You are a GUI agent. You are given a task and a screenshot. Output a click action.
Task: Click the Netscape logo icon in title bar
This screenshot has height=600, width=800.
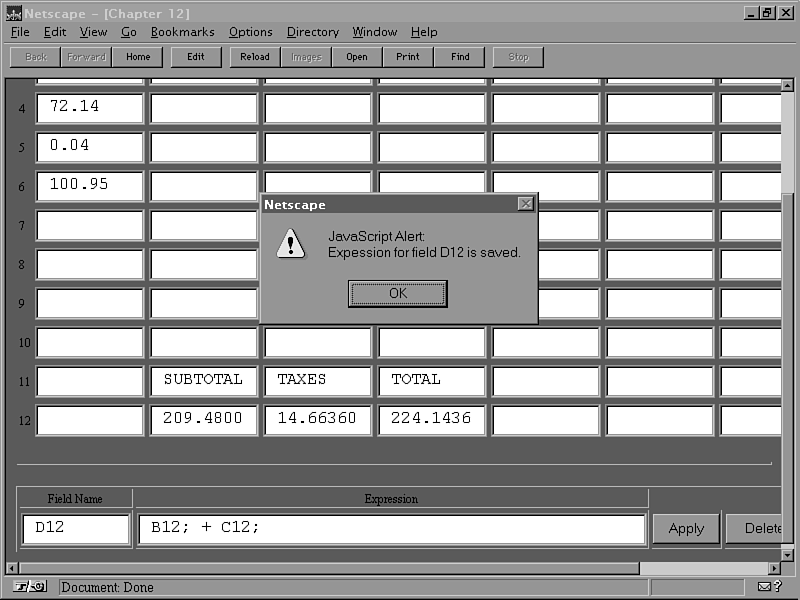pos(11,13)
